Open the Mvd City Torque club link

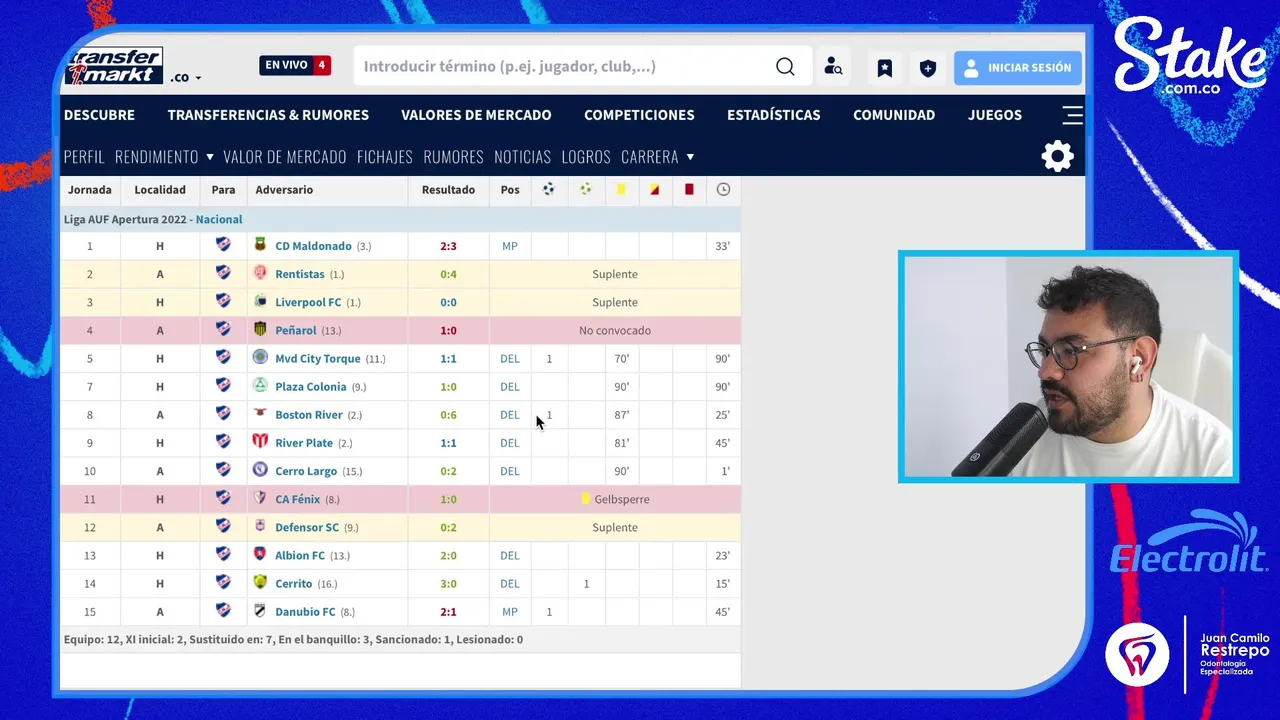(x=317, y=358)
